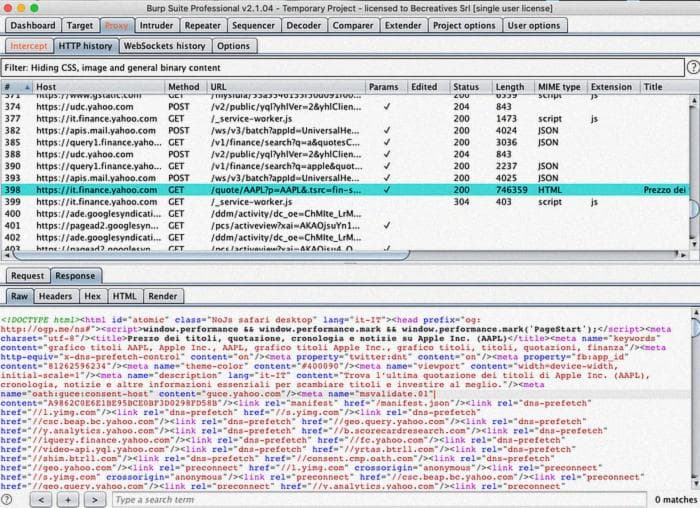
Task: Select request 388 POST row
Action: (x=345, y=154)
